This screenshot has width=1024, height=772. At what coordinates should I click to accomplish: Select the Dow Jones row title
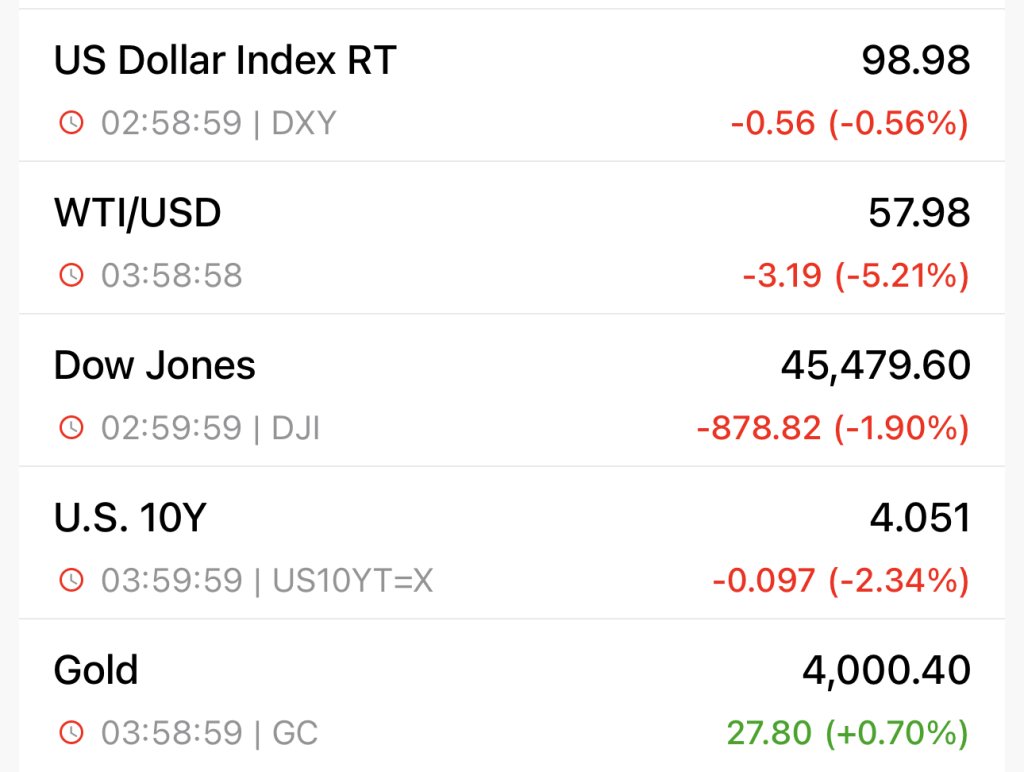(x=155, y=366)
